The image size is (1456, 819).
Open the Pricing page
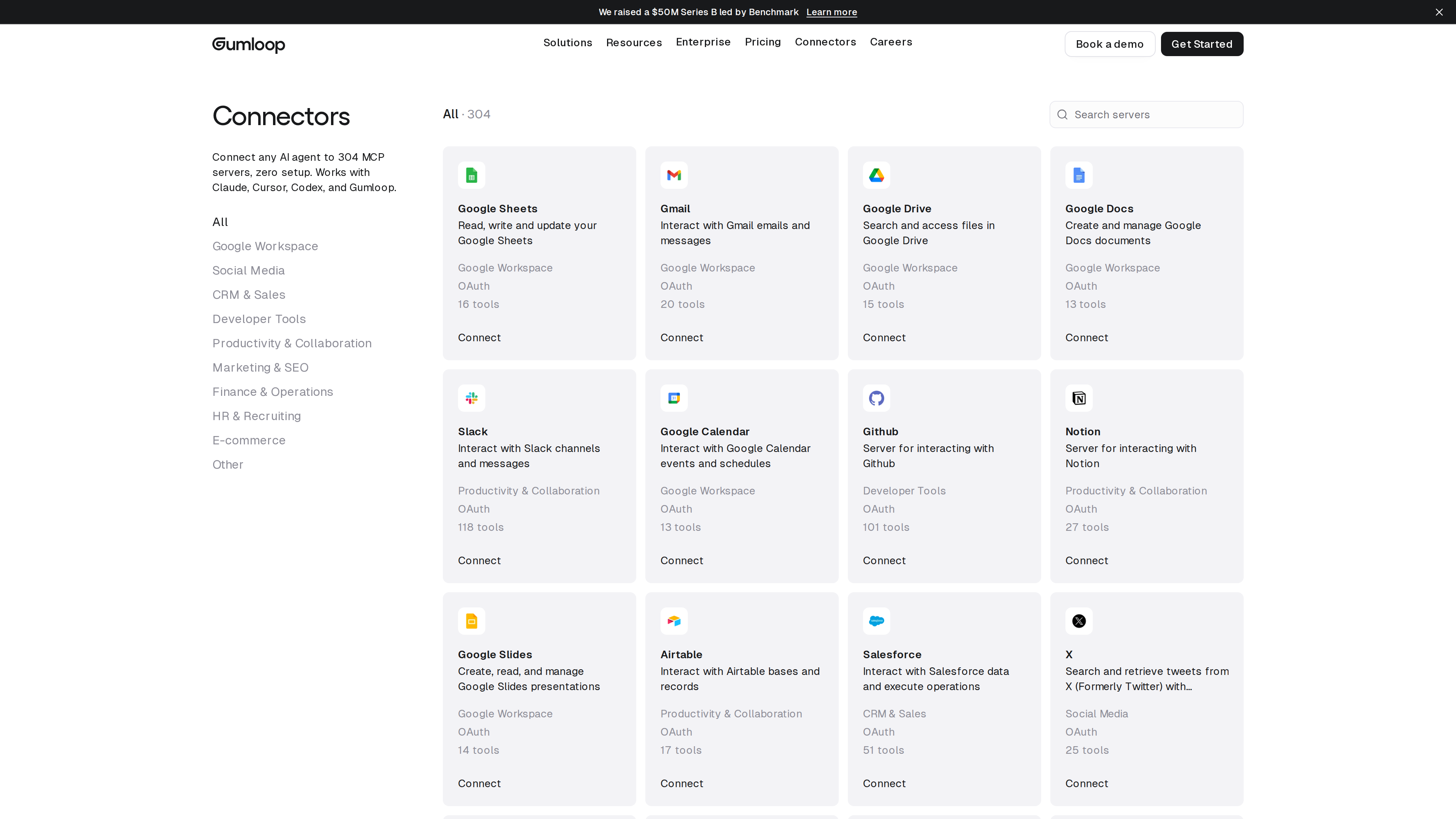tap(763, 42)
